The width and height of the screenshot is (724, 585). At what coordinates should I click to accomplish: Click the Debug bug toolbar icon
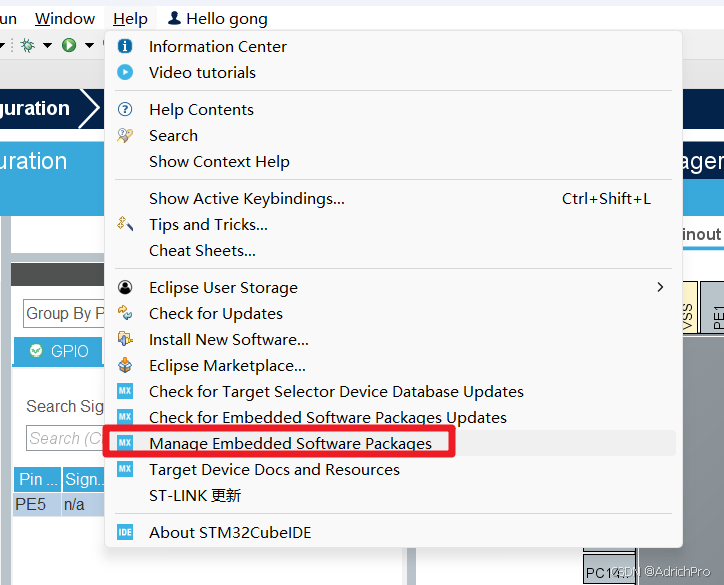pyautogui.click(x=28, y=45)
